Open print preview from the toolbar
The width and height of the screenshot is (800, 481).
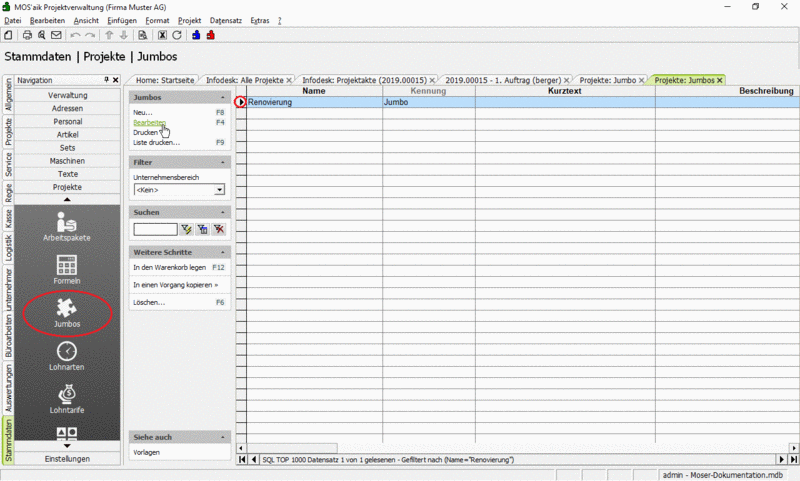42,35
